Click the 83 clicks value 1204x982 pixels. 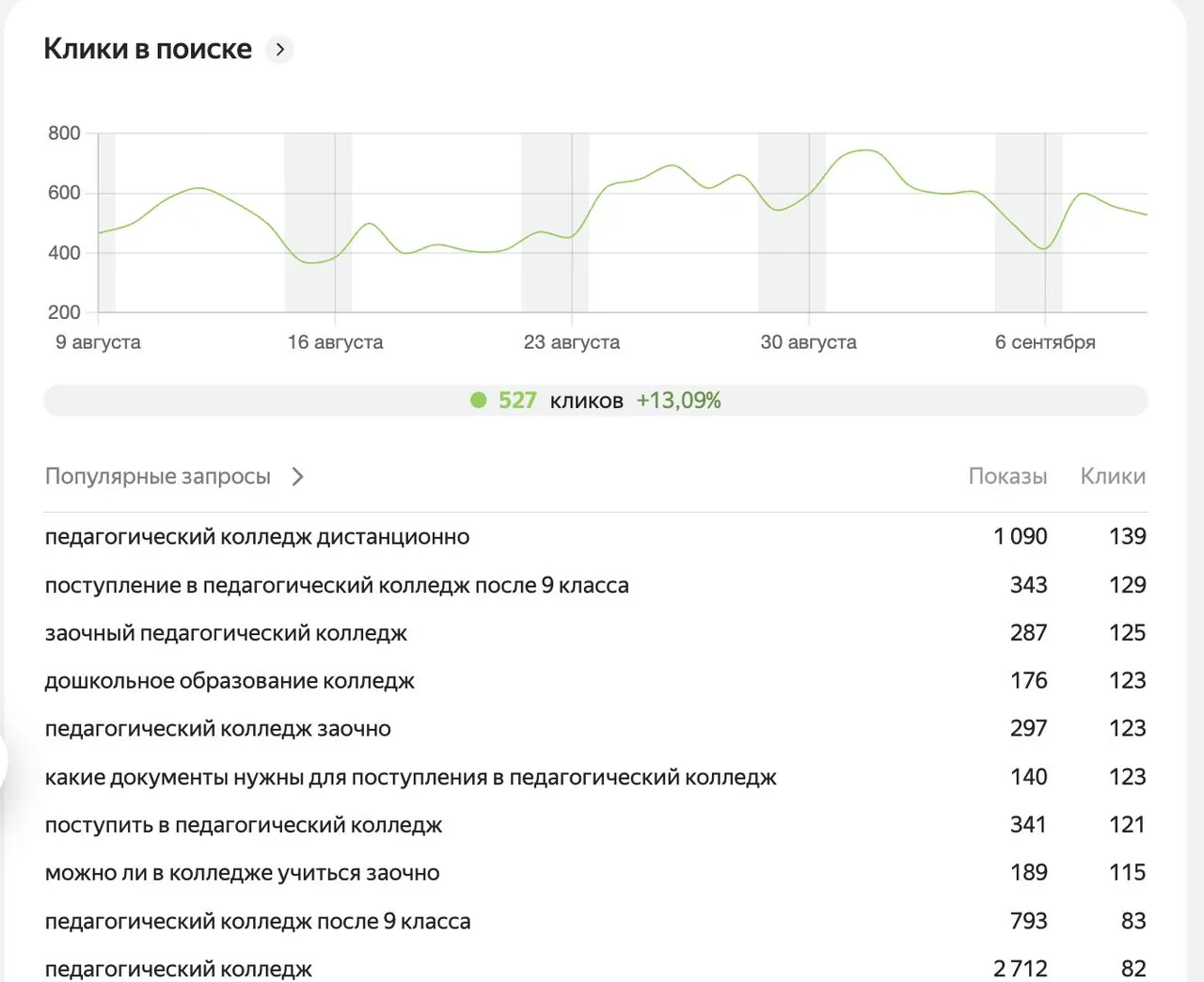coord(1133,921)
